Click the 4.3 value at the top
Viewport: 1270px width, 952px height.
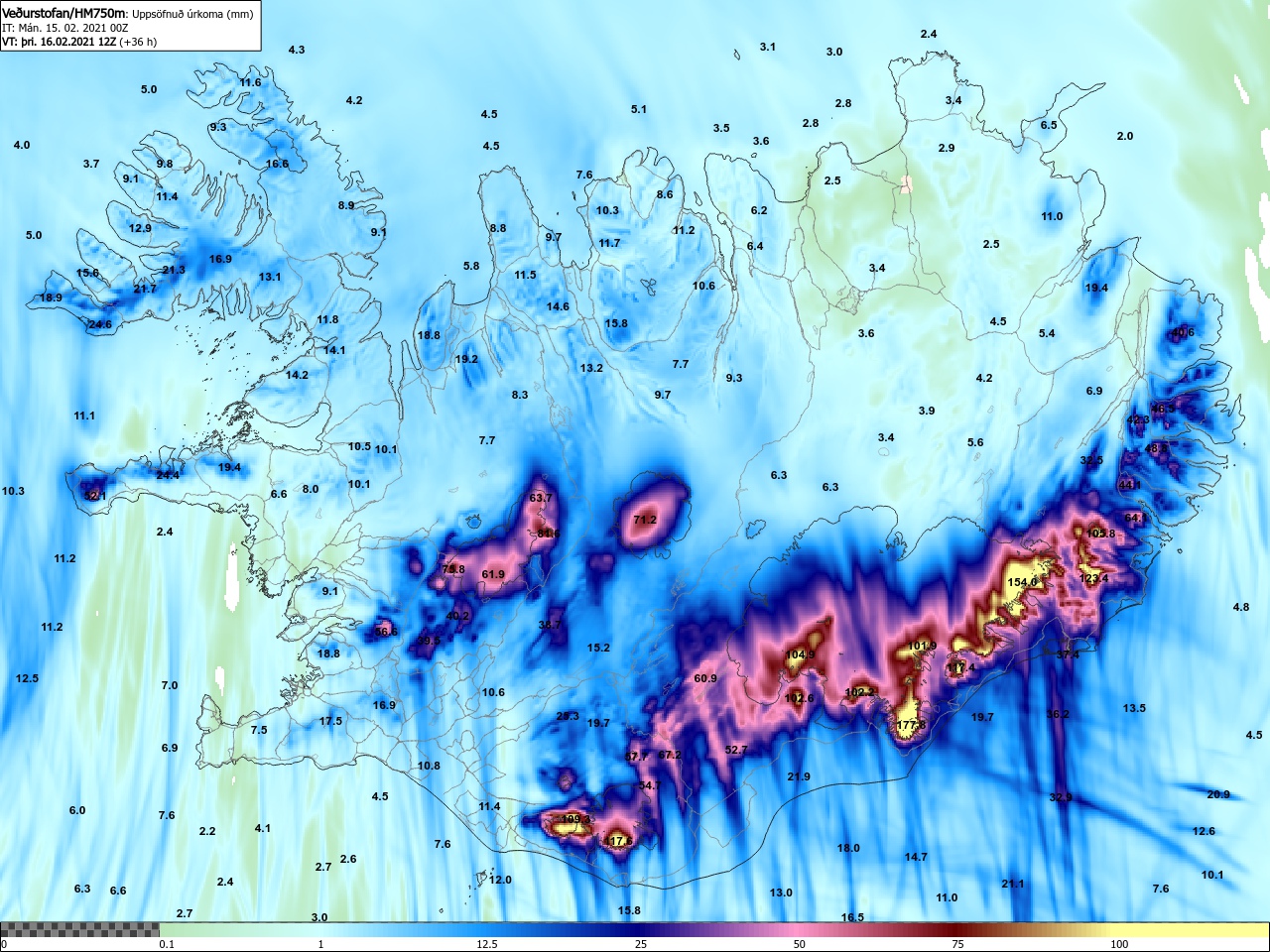pos(297,50)
